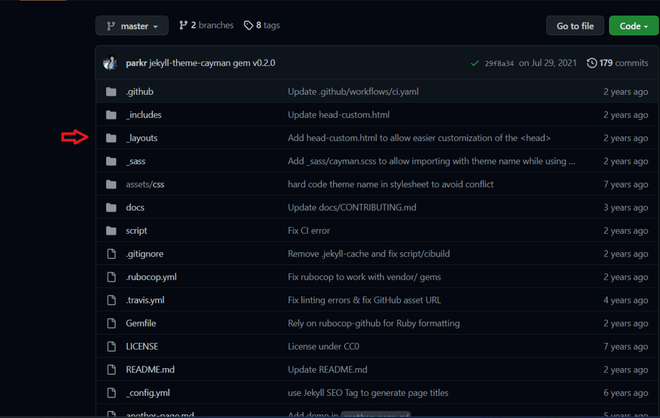Click the .github folder icon
The width and height of the screenshot is (660, 418).
coord(111,91)
